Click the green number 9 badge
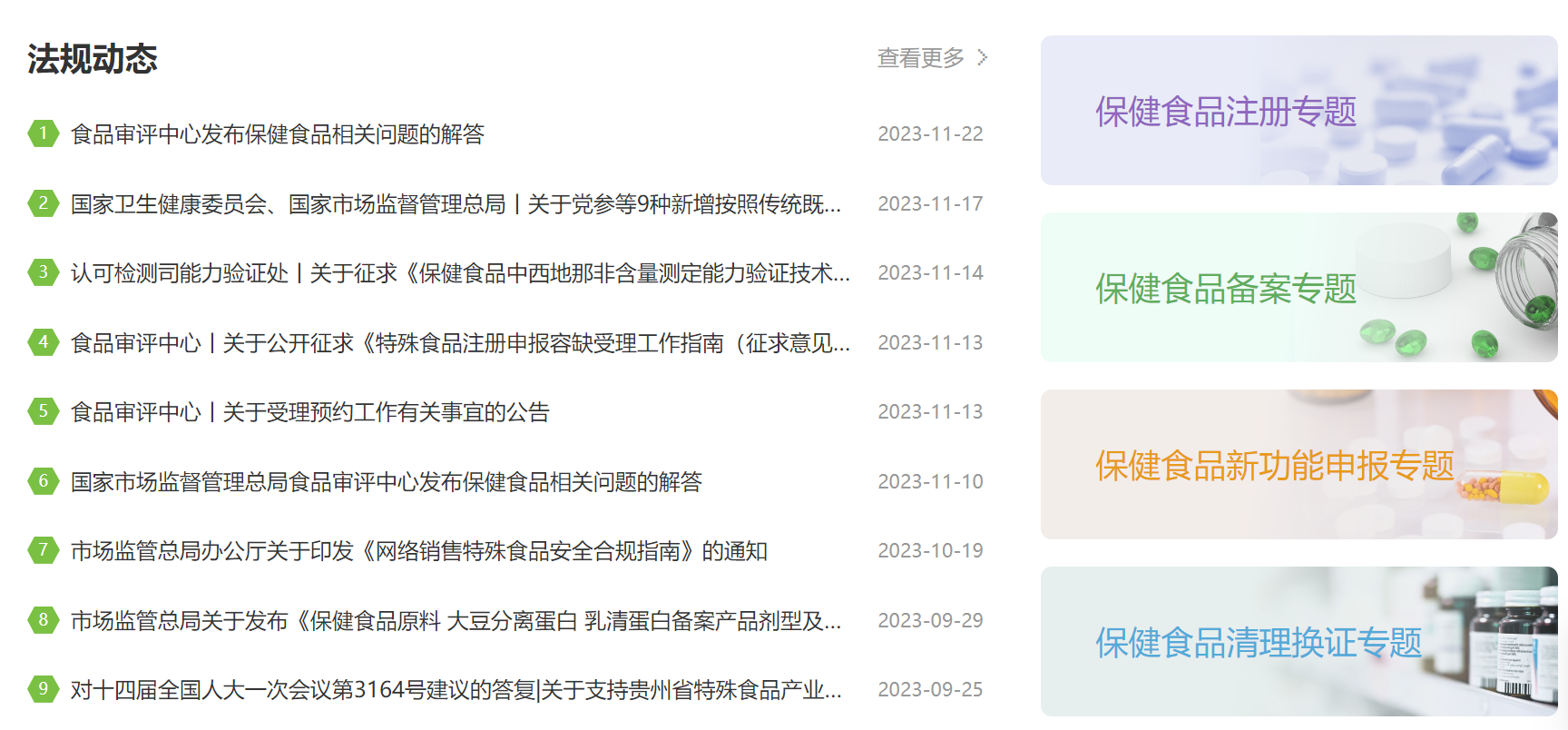The width and height of the screenshot is (1568, 730). [43, 689]
